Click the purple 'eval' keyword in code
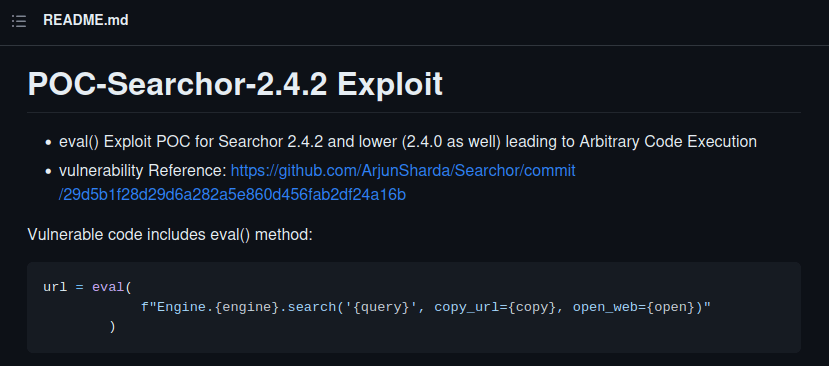Viewport: 829px width, 366px height. 108,287
